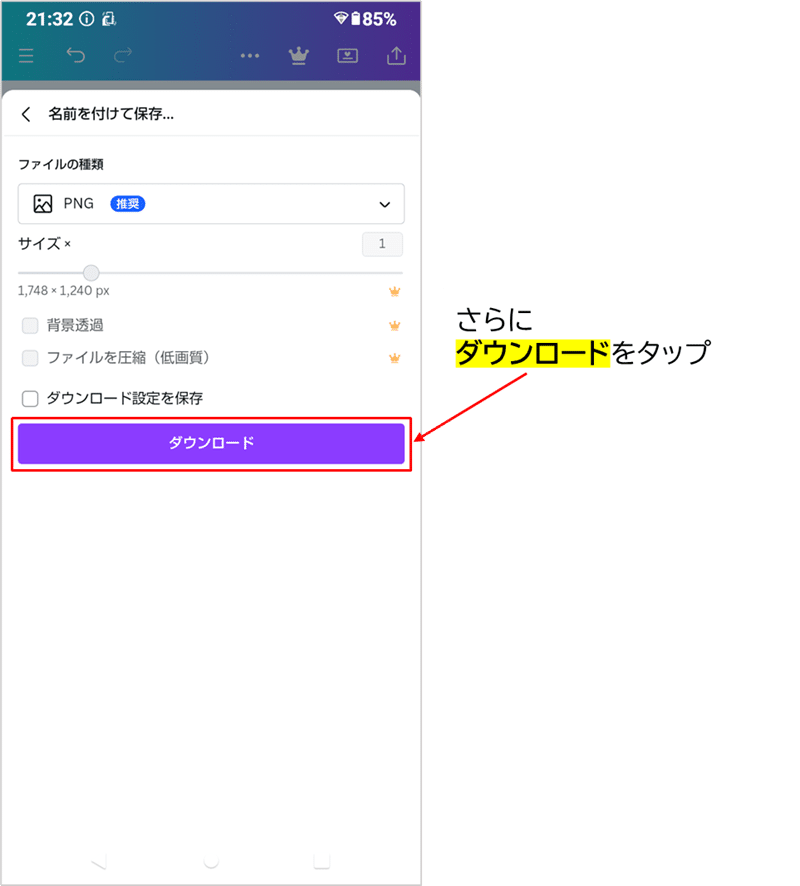Tap the present screen icon
Image resolution: width=800 pixels, height=886 pixels.
tap(347, 55)
